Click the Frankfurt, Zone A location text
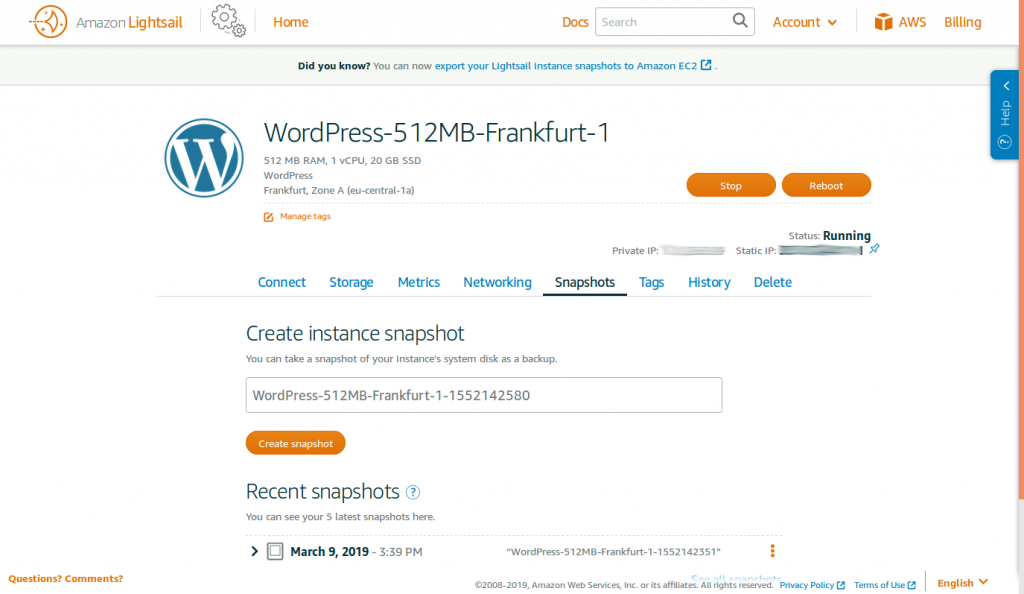Viewport: 1024px width, 594px height. pyautogui.click(x=339, y=191)
